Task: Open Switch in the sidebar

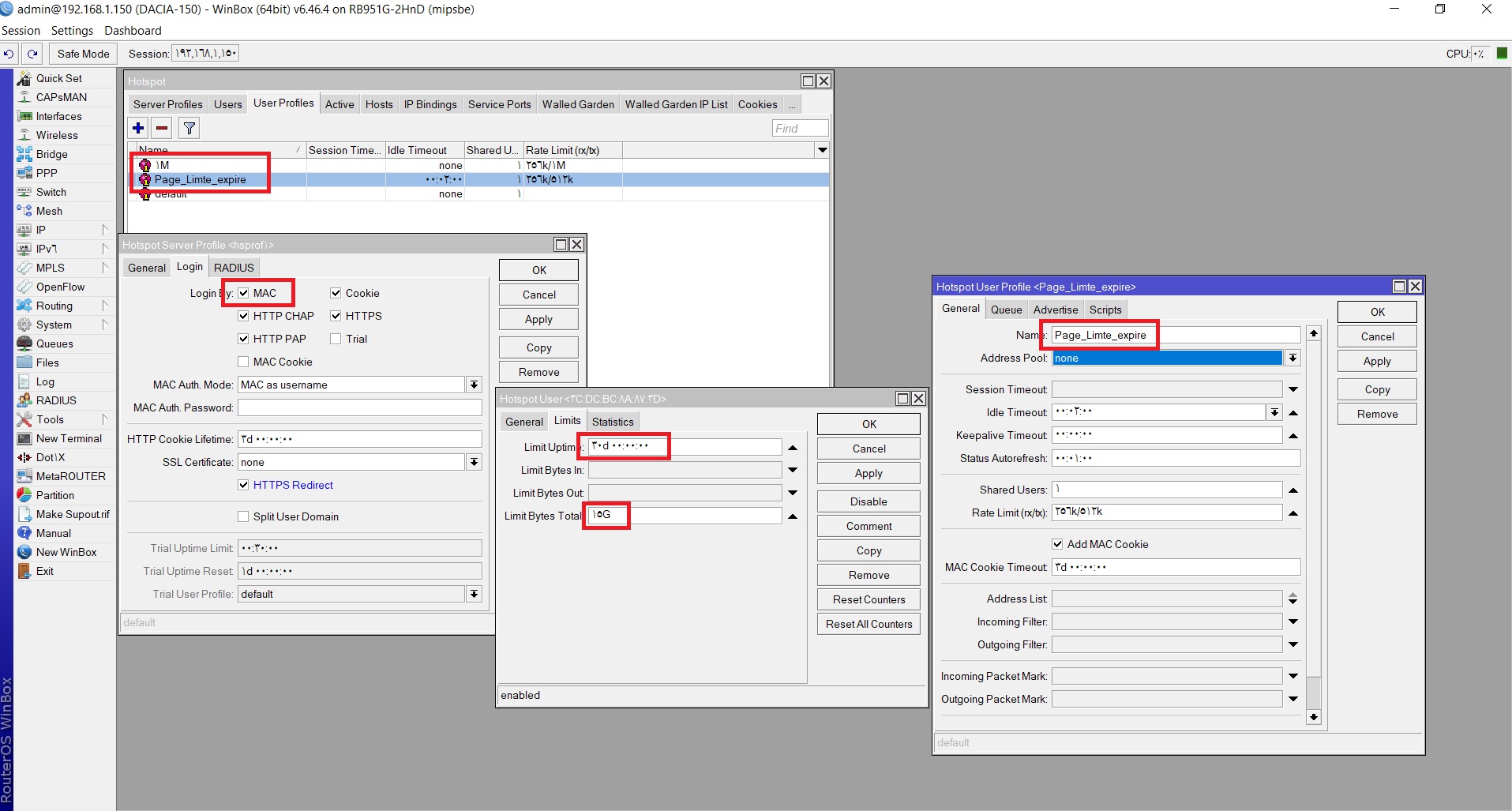Action: tap(51, 192)
